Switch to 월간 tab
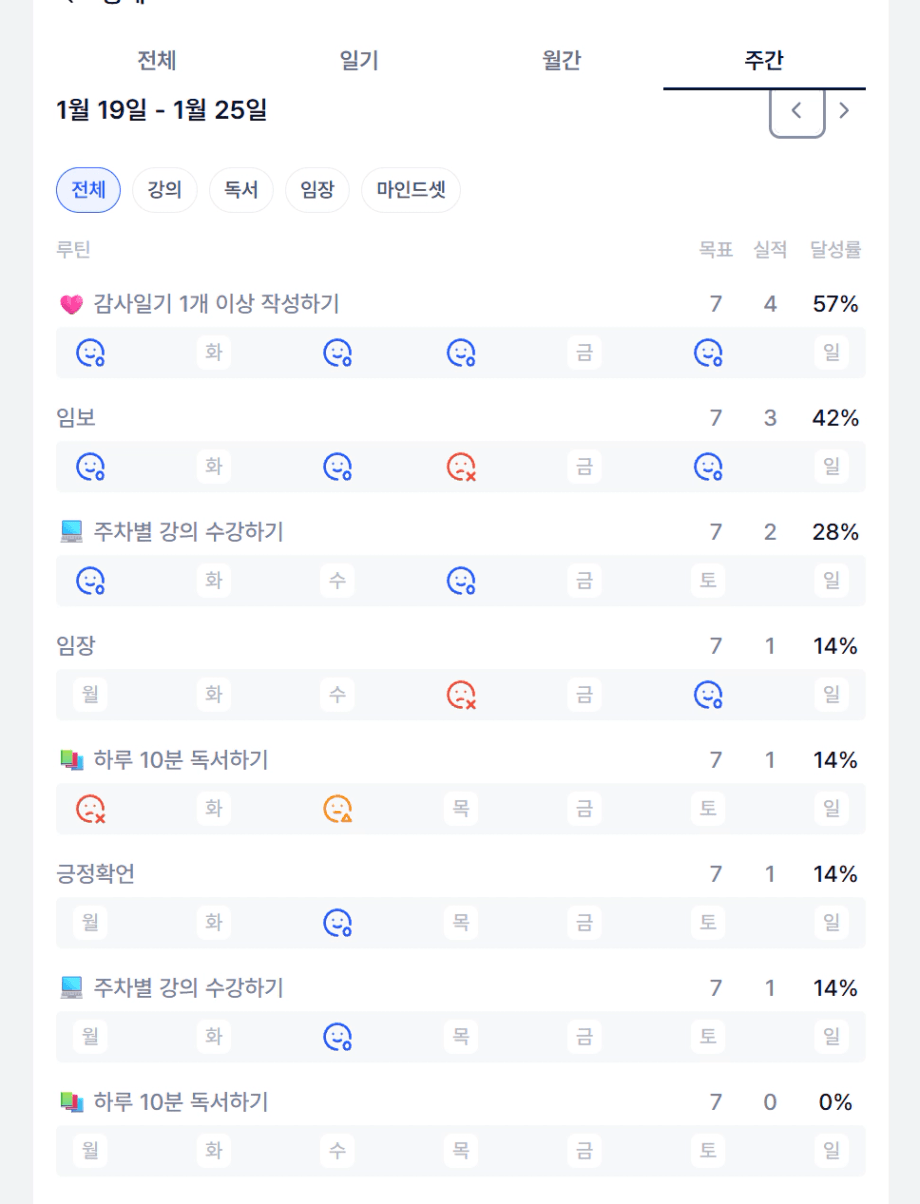 pyautogui.click(x=561, y=61)
